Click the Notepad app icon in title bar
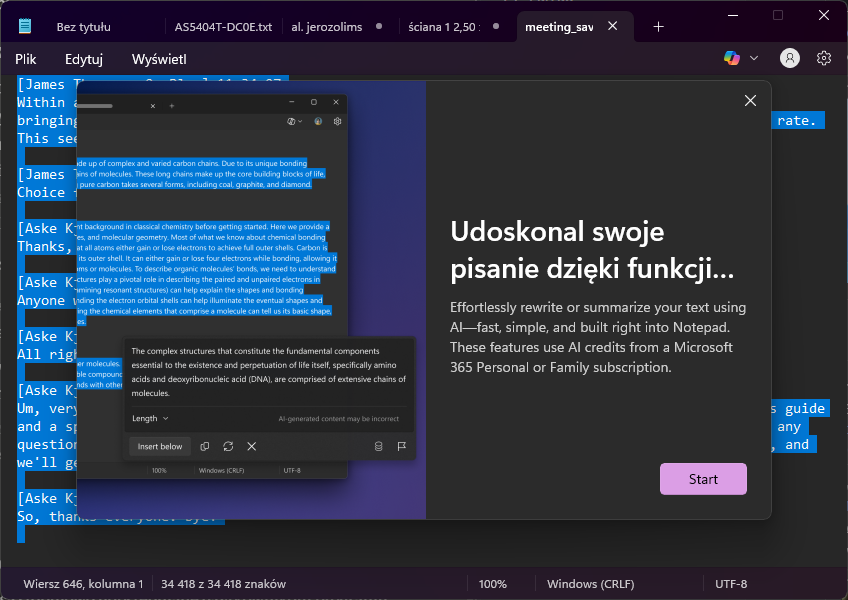 pyautogui.click(x=24, y=27)
